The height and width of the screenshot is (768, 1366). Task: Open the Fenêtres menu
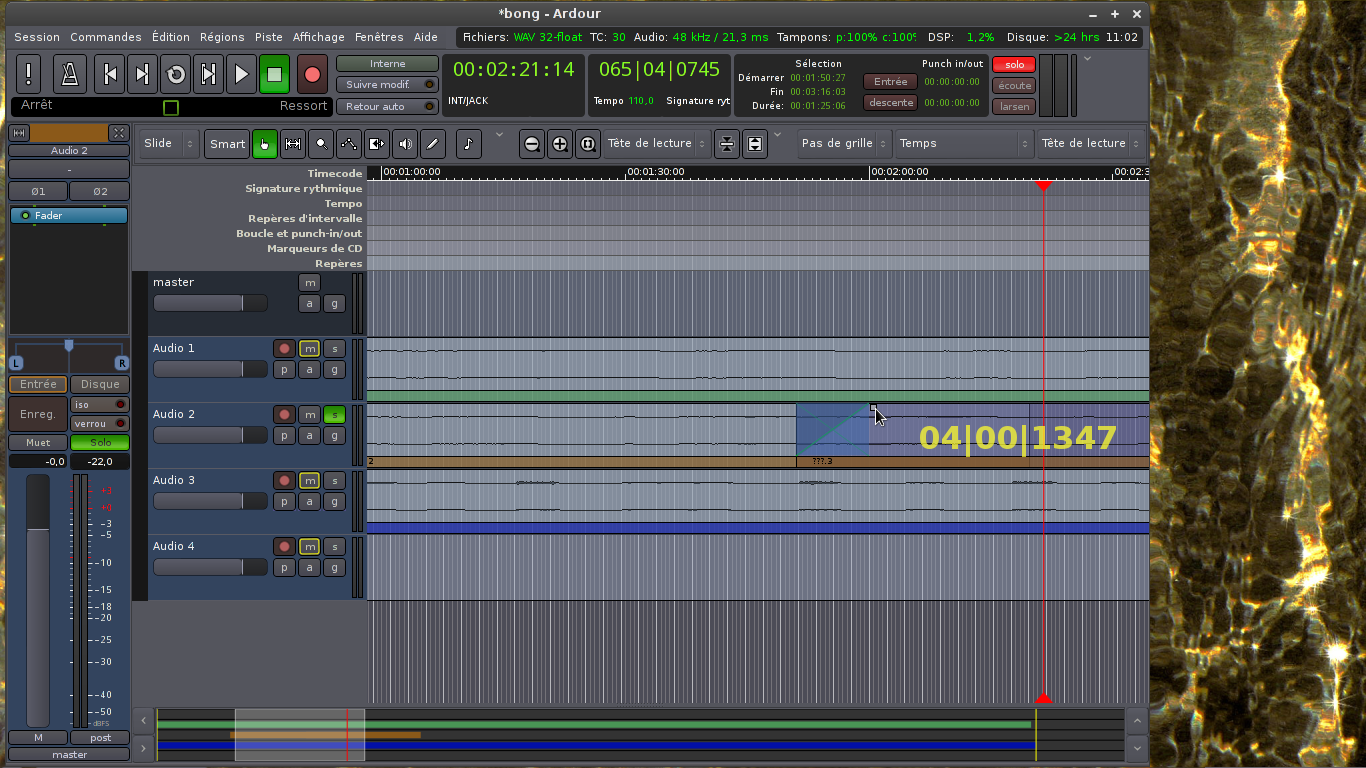pyautogui.click(x=379, y=37)
